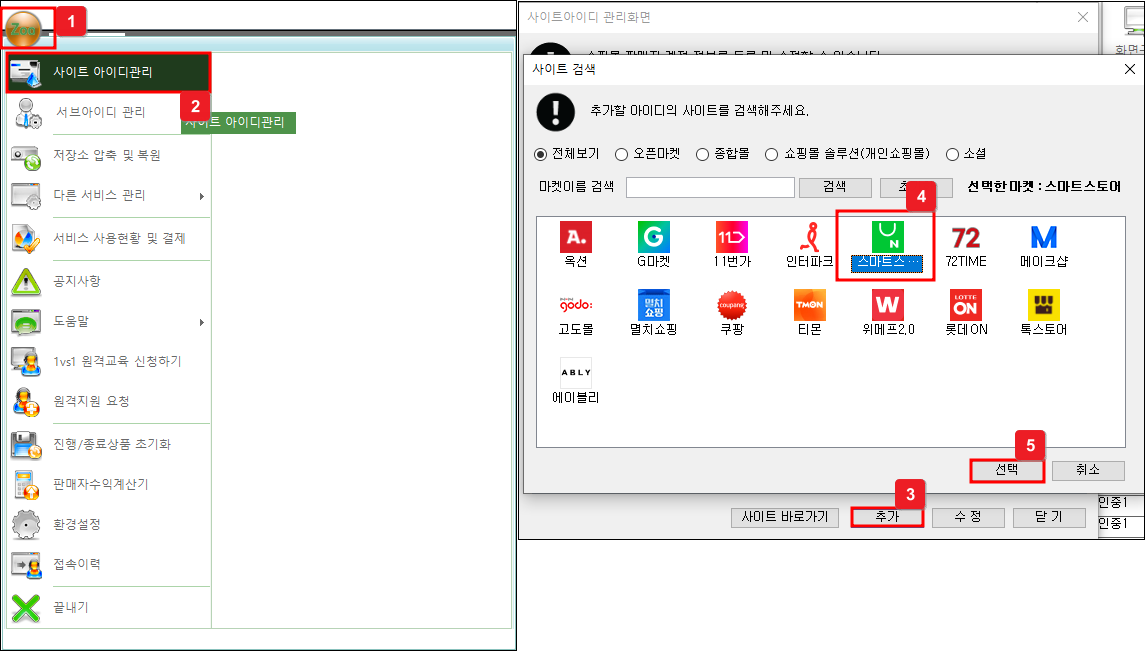
Task: Select the 72TIME market icon
Action: [965, 237]
